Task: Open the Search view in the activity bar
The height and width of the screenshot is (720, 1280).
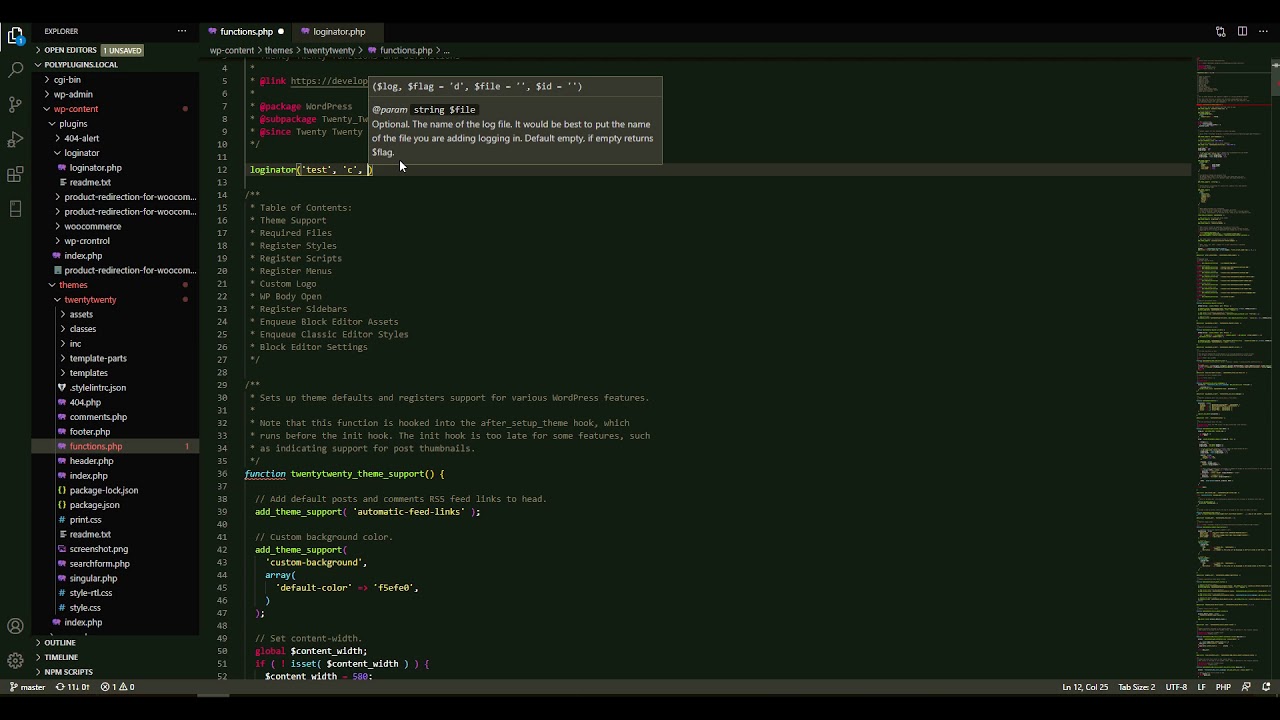Action: pos(15,70)
